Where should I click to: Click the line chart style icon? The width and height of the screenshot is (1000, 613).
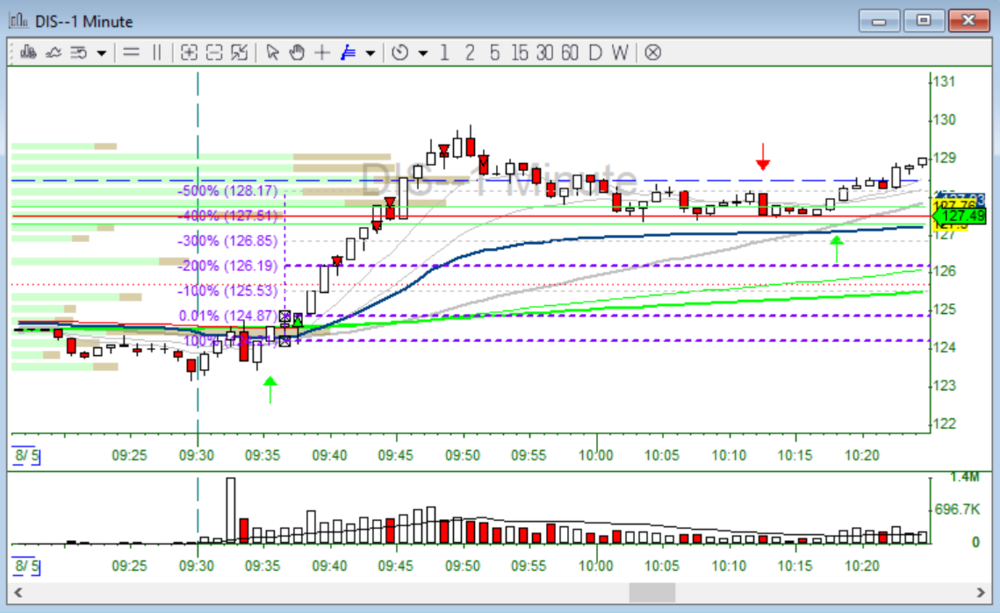click(x=53, y=53)
